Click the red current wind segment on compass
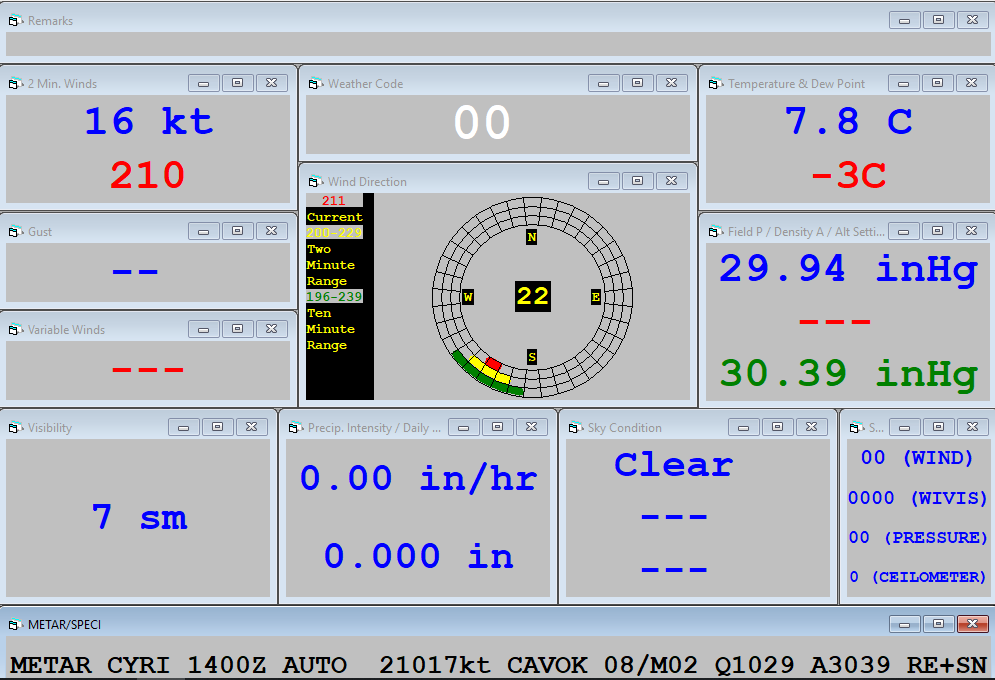Viewport: 995px width, 680px height. point(494,363)
